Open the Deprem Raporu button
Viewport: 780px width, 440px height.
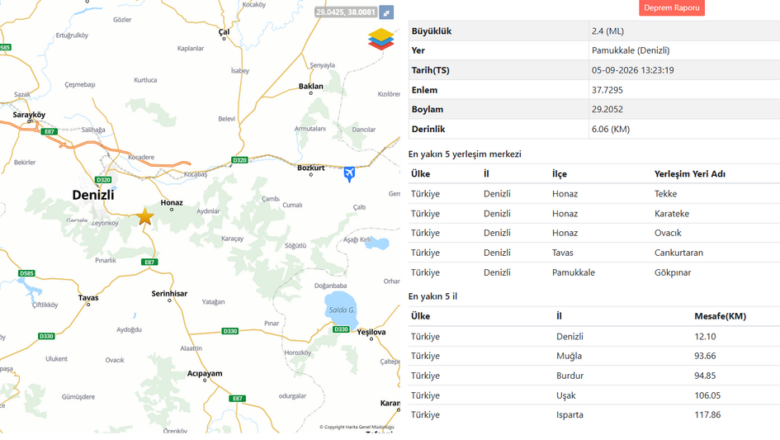(x=672, y=7)
